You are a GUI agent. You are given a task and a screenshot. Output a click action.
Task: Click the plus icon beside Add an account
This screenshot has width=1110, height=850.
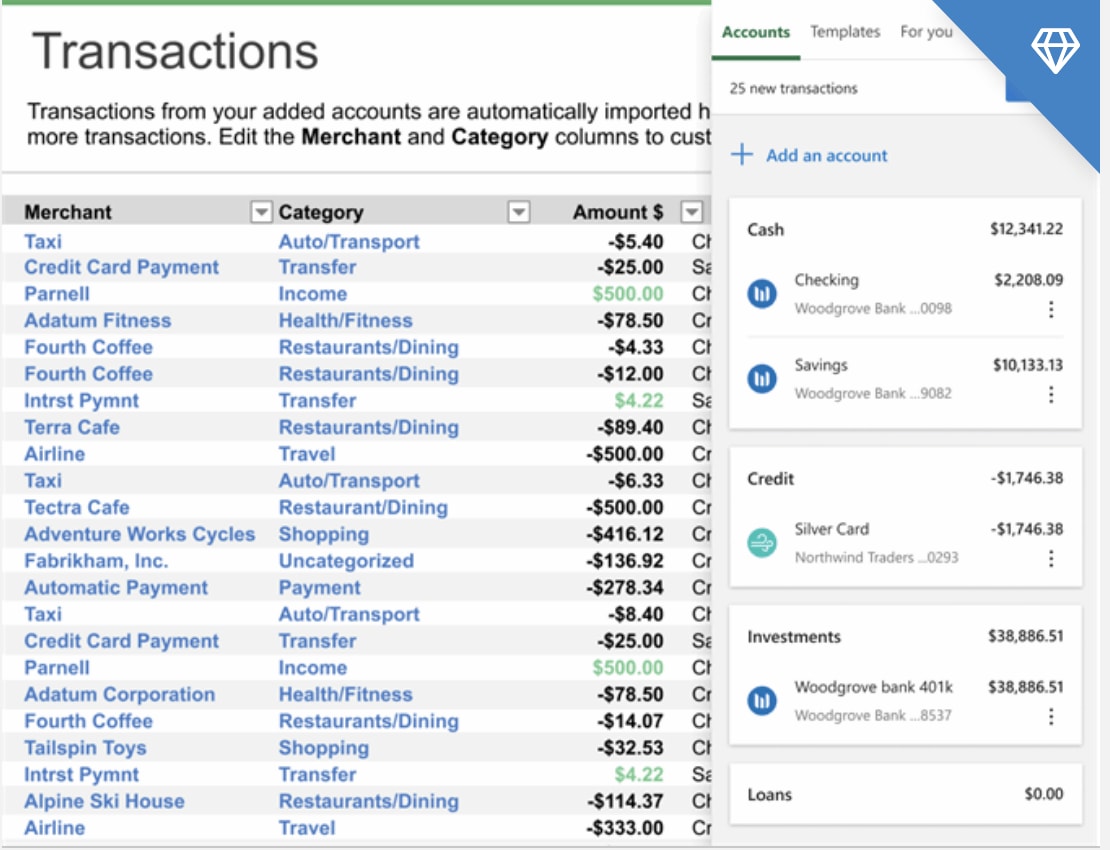741,155
